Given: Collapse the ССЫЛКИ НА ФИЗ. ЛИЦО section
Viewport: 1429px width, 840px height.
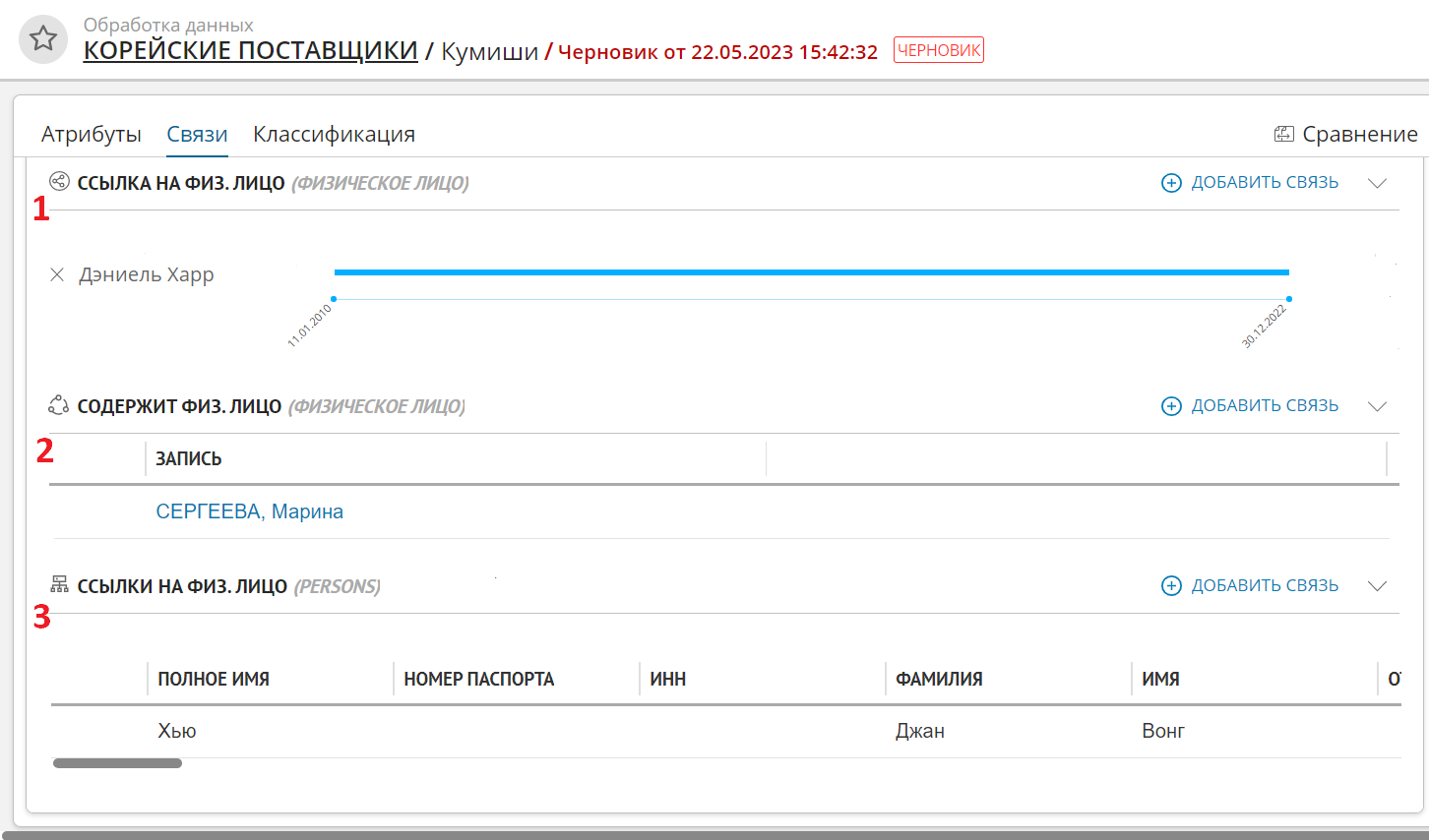Looking at the screenshot, I should pos(1377,586).
